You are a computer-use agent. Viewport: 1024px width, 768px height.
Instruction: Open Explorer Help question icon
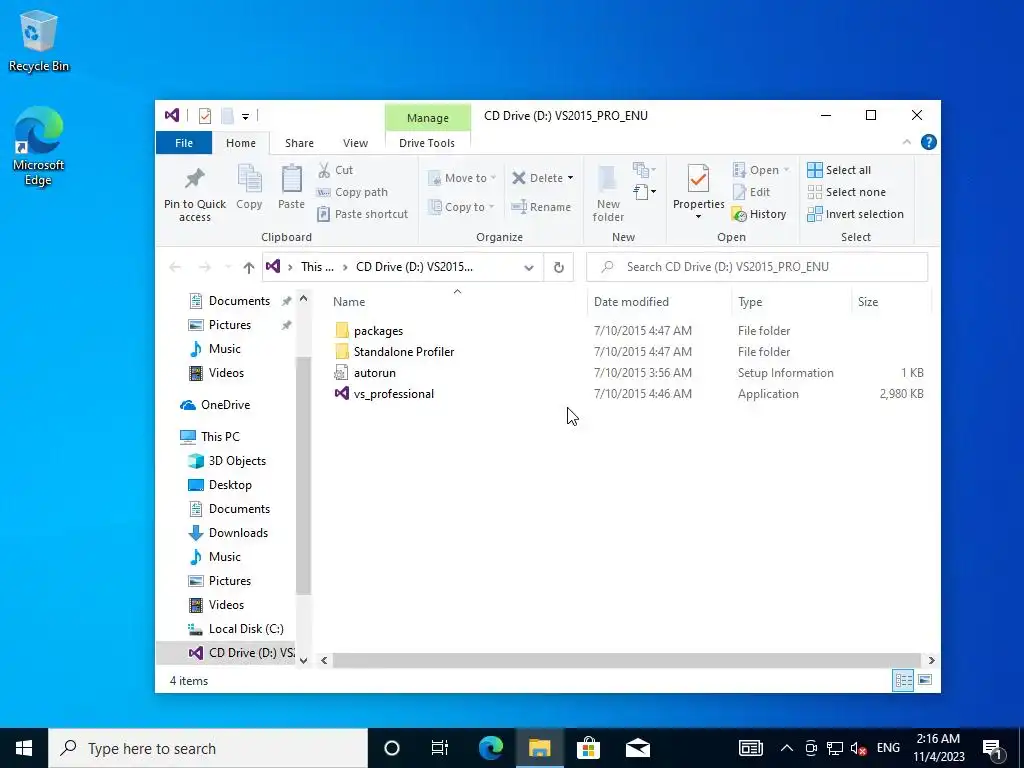(x=928, y=142)
